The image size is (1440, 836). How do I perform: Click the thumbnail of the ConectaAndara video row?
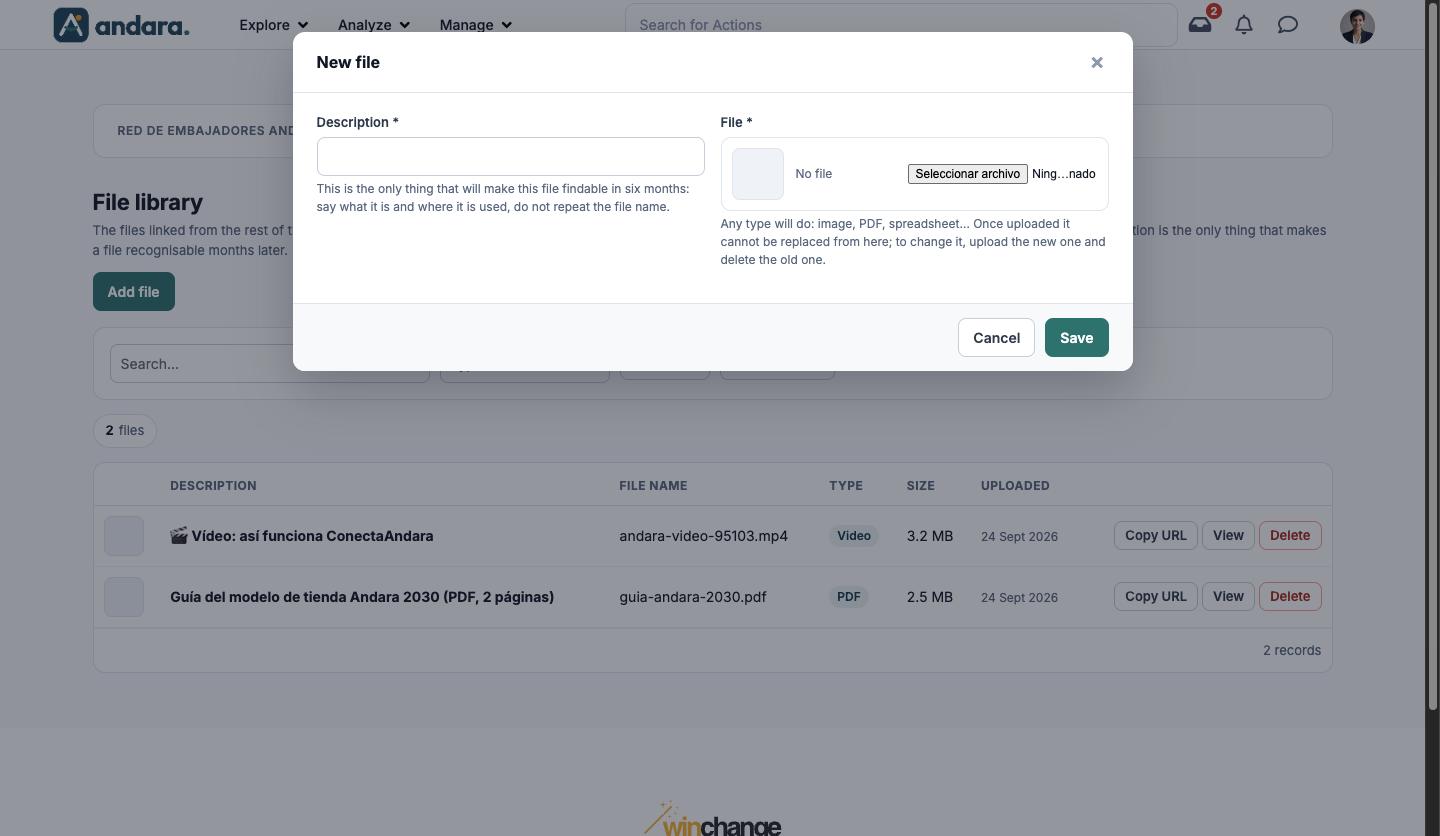pyautogui.click(x=124, y=536)
